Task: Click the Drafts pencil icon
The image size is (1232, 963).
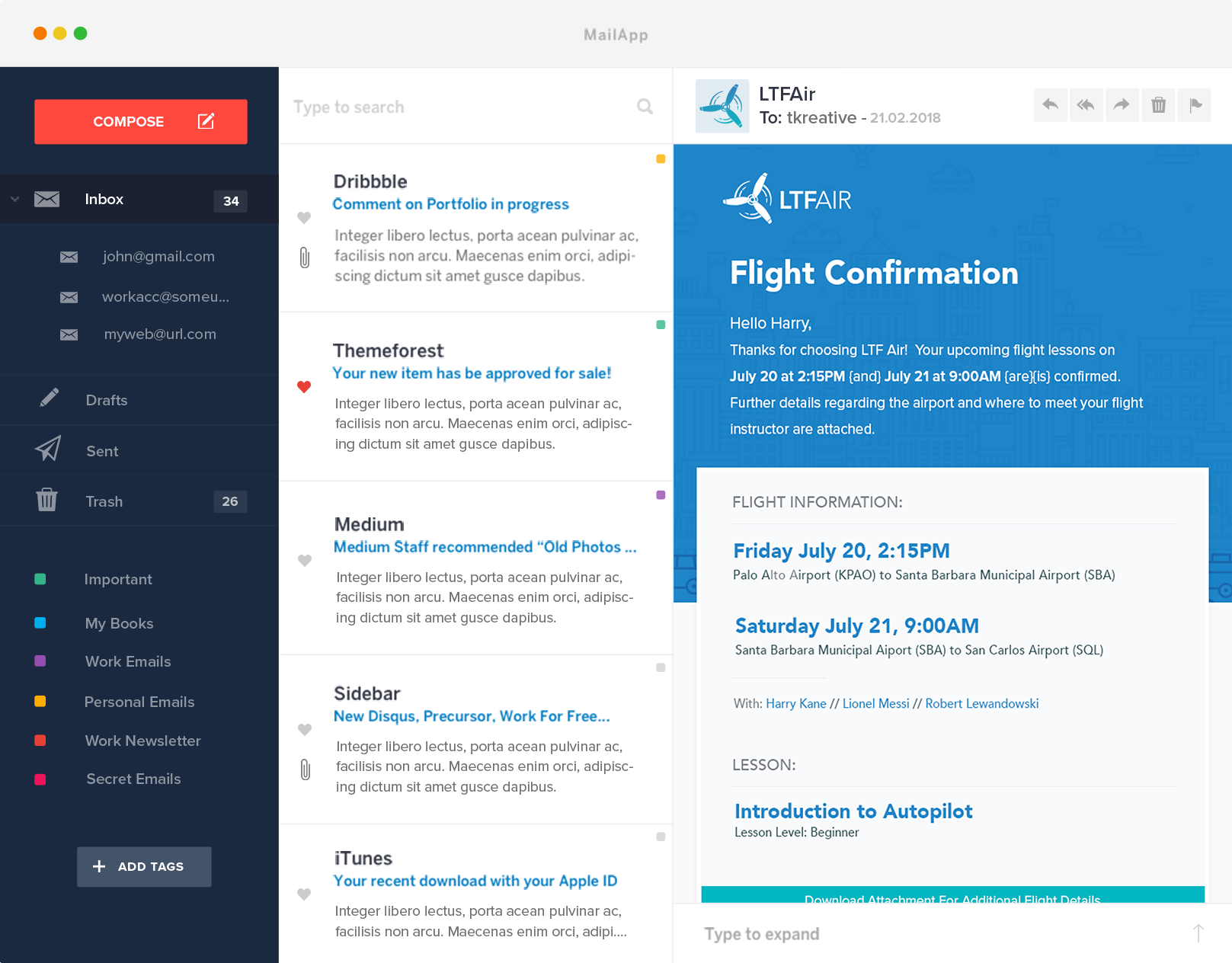Action: [x=49, y=398]
